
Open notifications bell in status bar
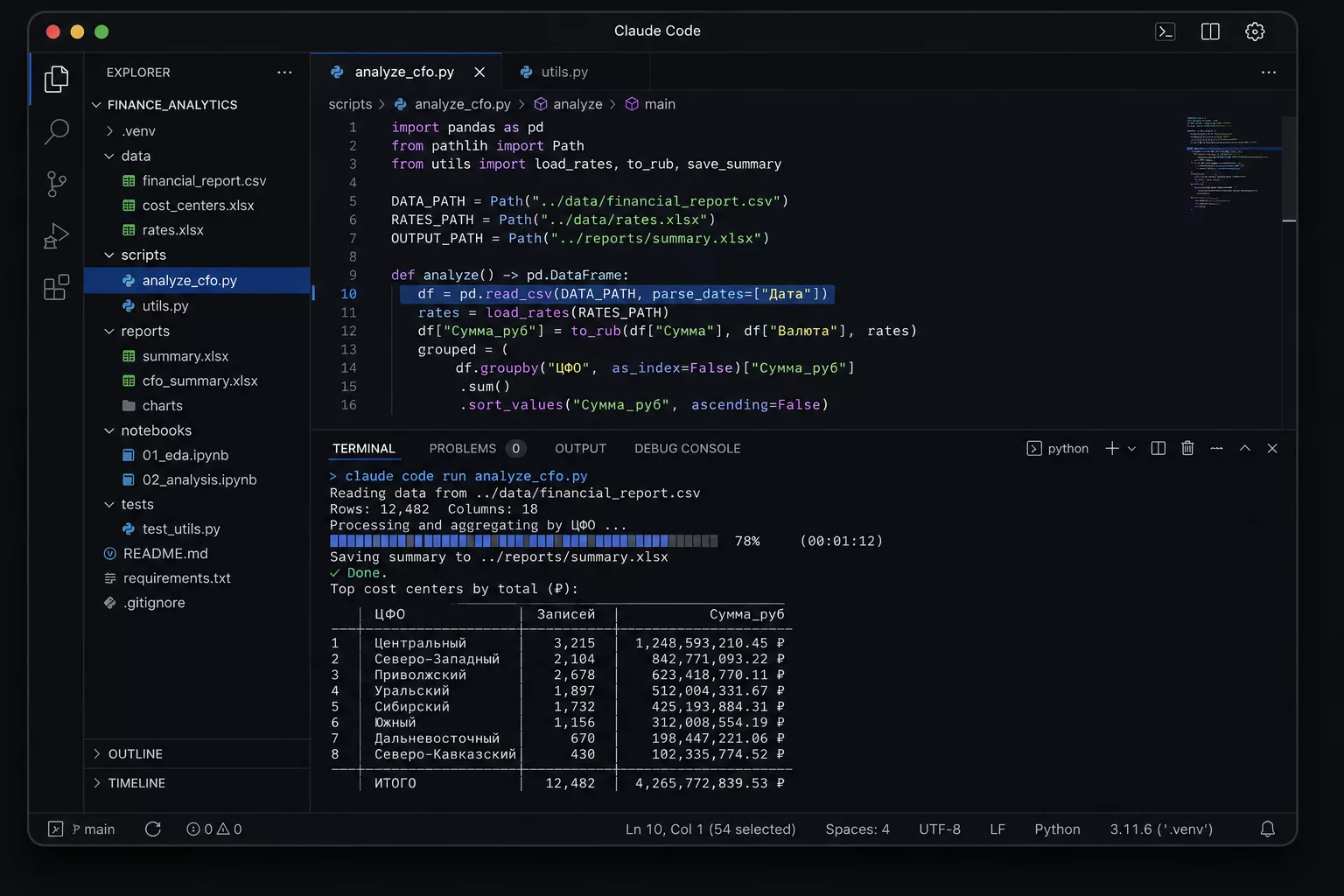coord(1267,829)
